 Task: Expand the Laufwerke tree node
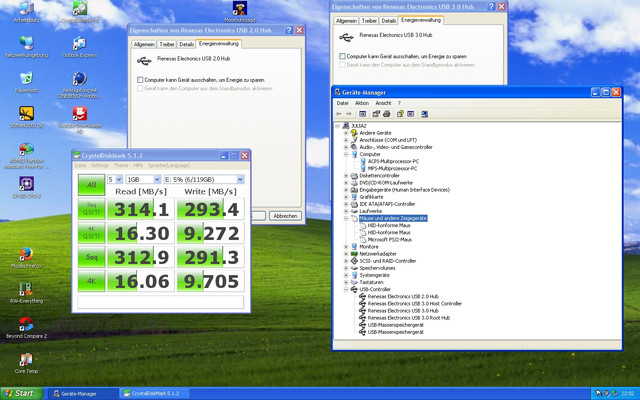point(346,211)
